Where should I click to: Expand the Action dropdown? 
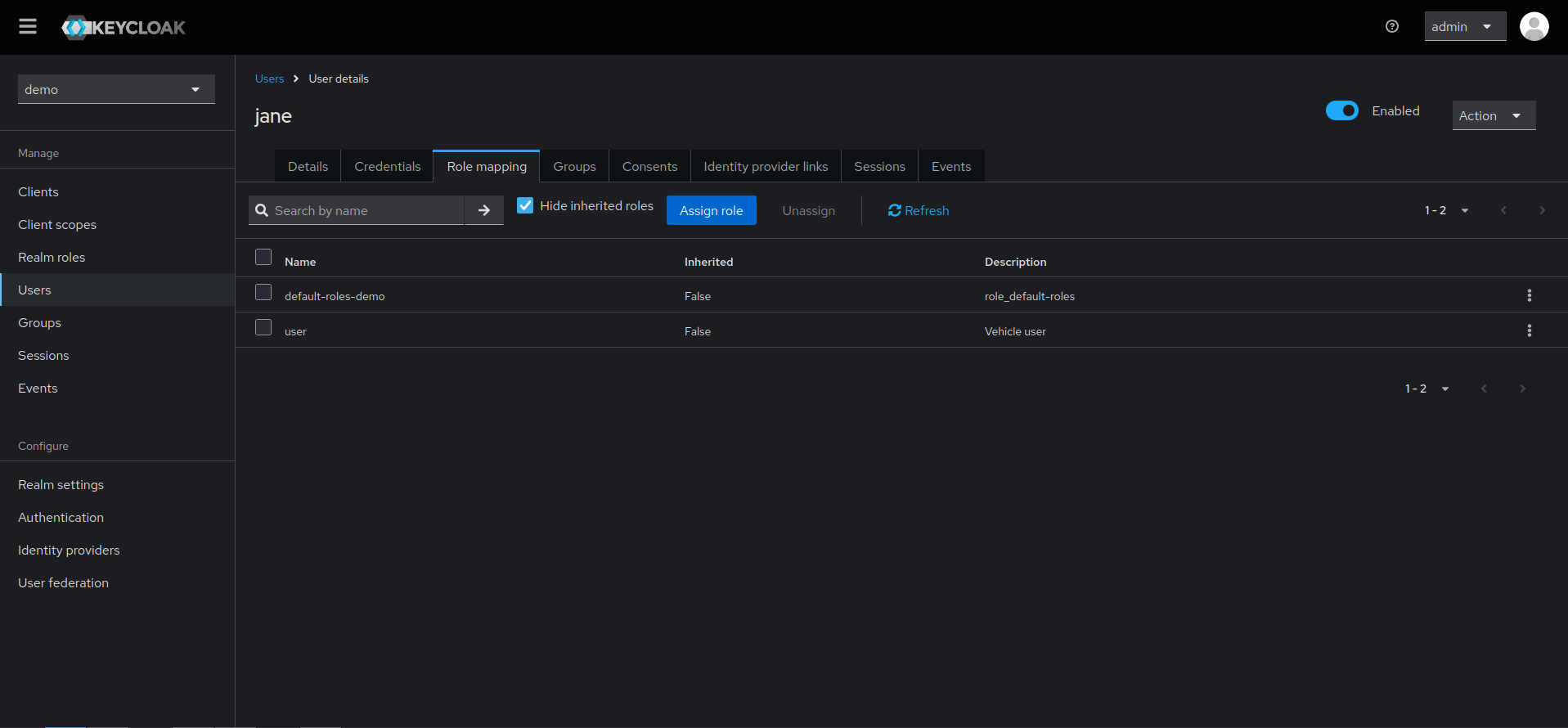coord(1494,115)
